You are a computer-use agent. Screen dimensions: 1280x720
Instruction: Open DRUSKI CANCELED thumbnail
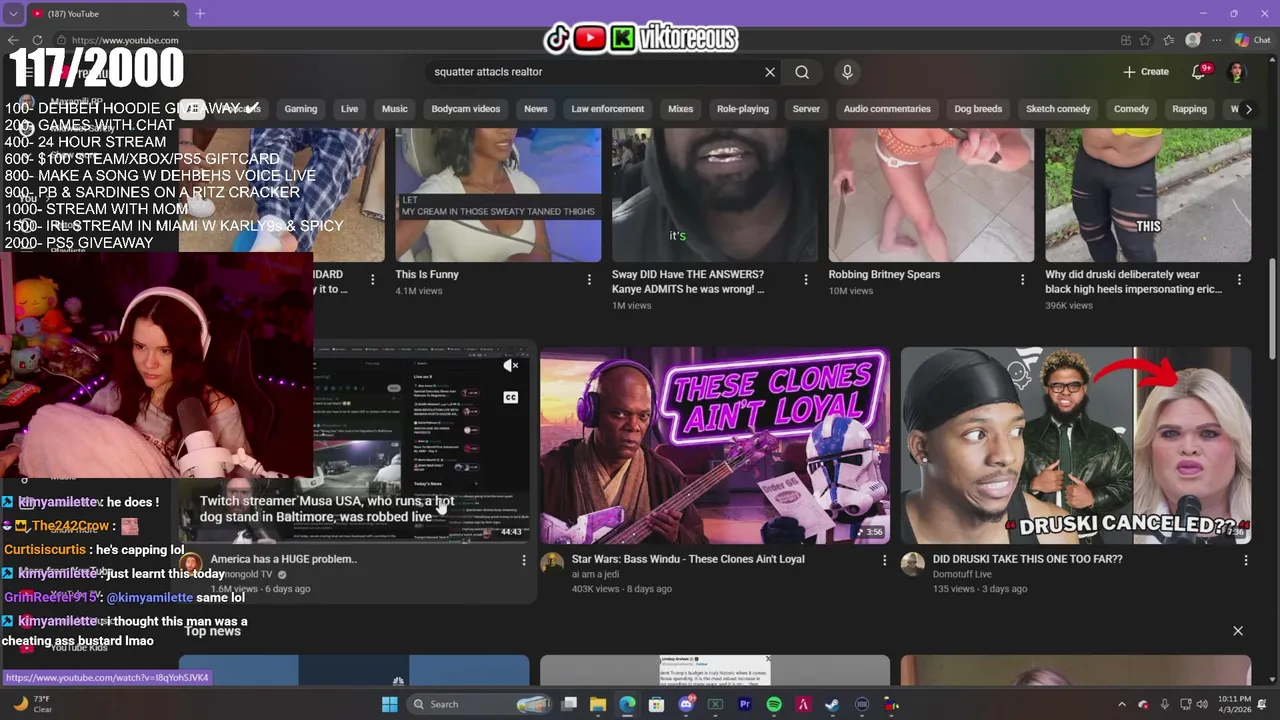(1076, 446)
